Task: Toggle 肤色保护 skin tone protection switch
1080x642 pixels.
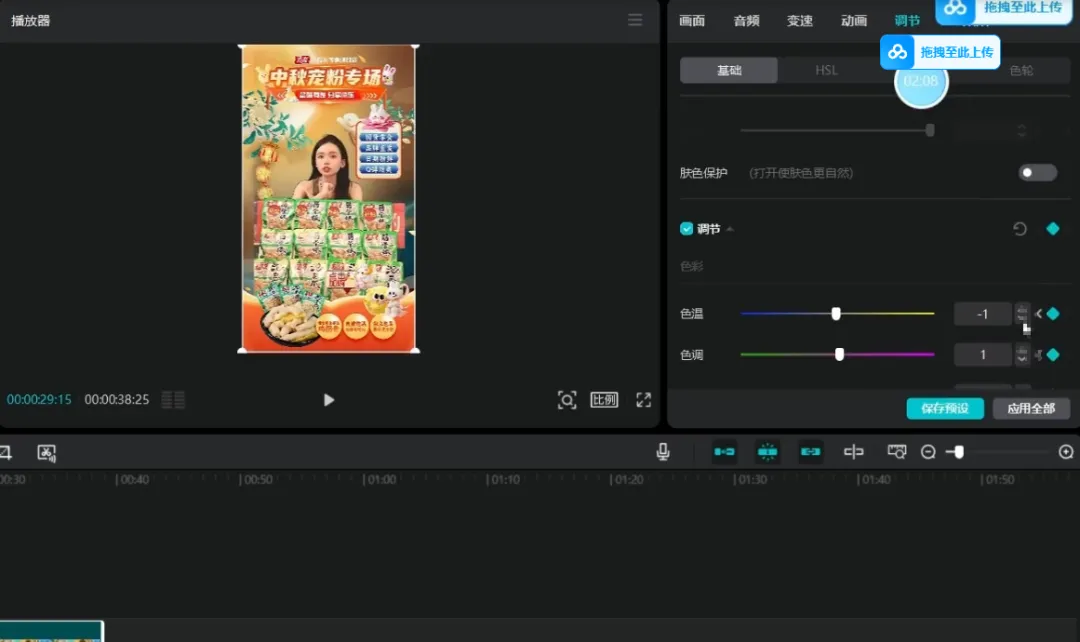Action: (x=1037, y=172)
